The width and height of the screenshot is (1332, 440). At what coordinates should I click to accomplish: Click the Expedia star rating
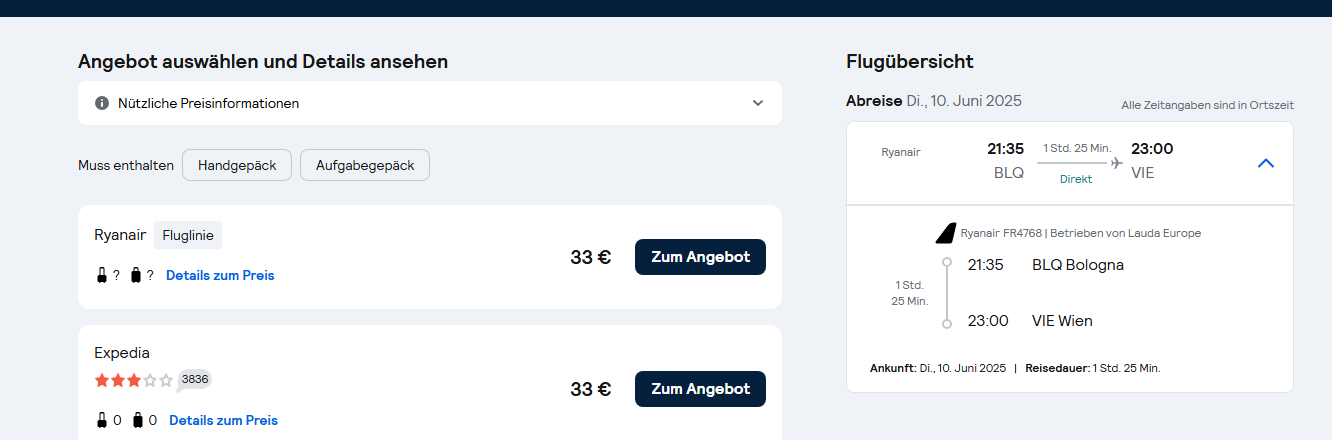coord(134,380)
